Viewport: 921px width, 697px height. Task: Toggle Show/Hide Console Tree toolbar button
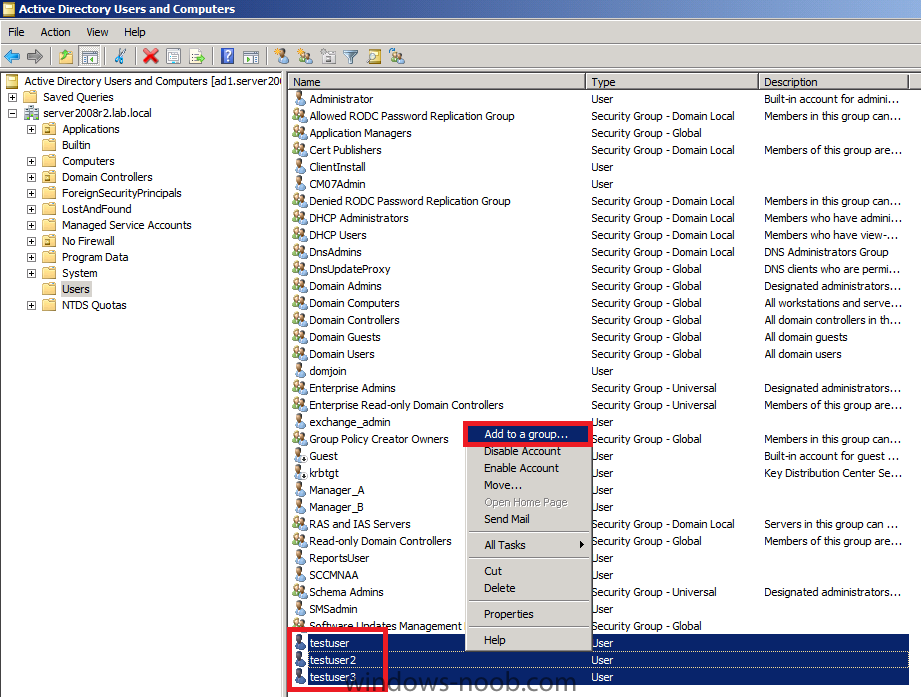click(x=90, y=56)
